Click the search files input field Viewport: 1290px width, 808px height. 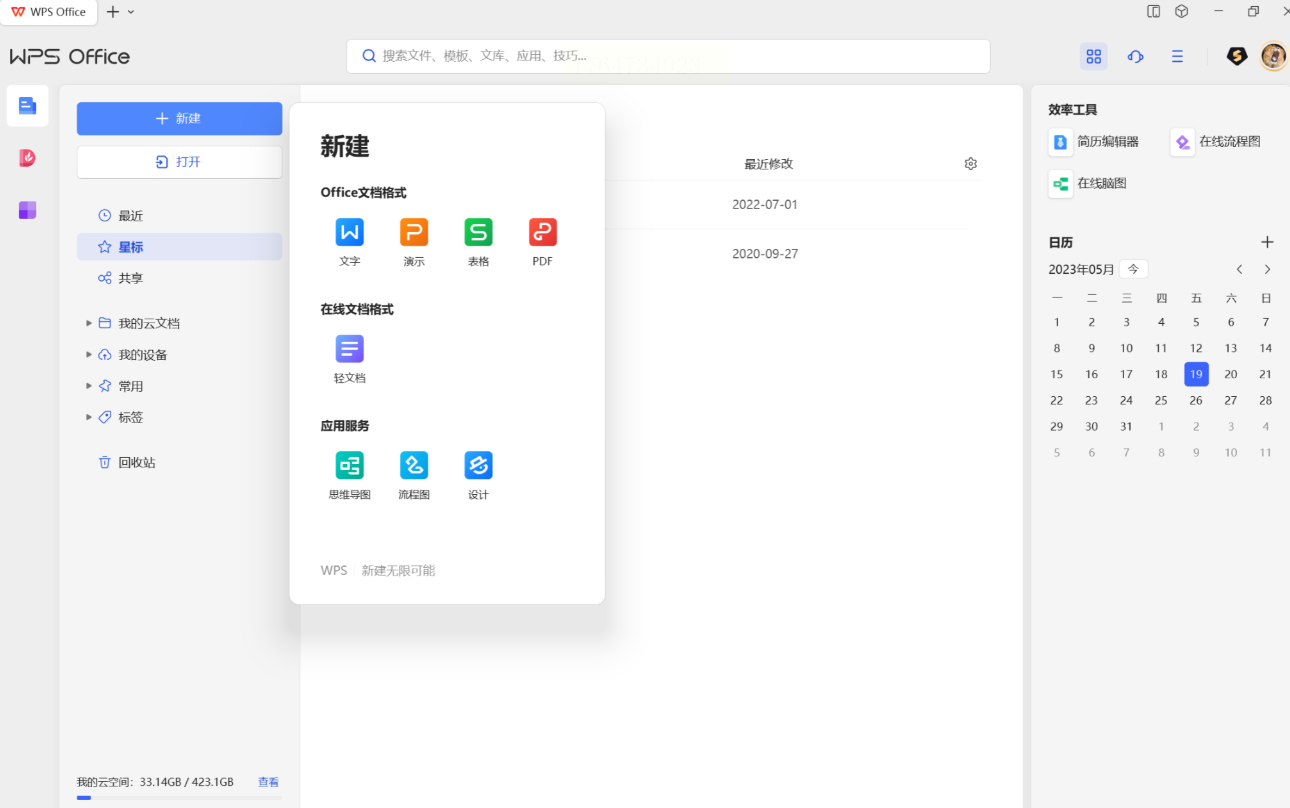668,56
